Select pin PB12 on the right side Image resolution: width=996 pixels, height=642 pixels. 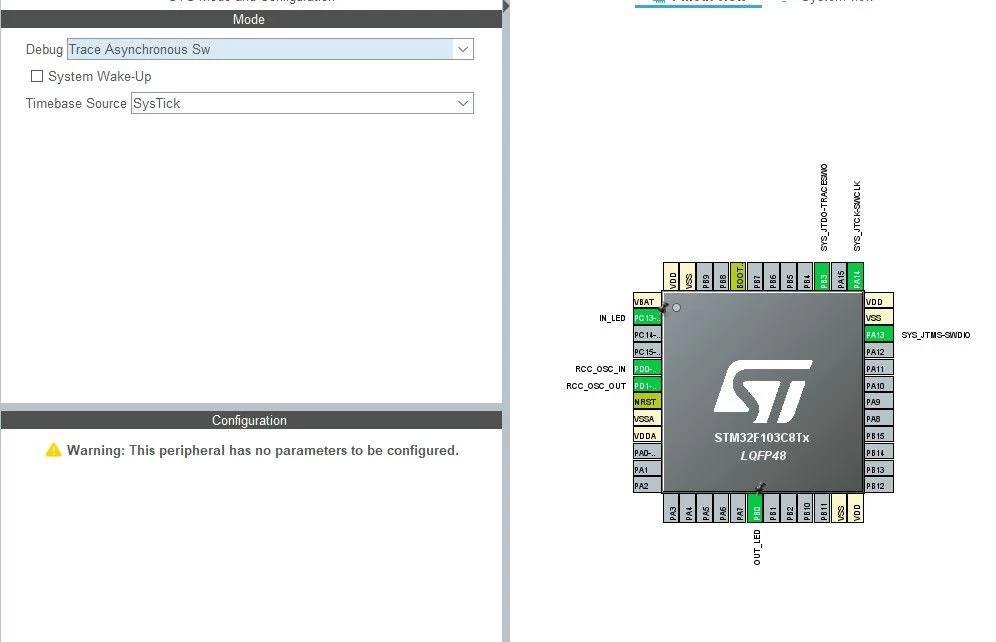click(x=879, y=486)
